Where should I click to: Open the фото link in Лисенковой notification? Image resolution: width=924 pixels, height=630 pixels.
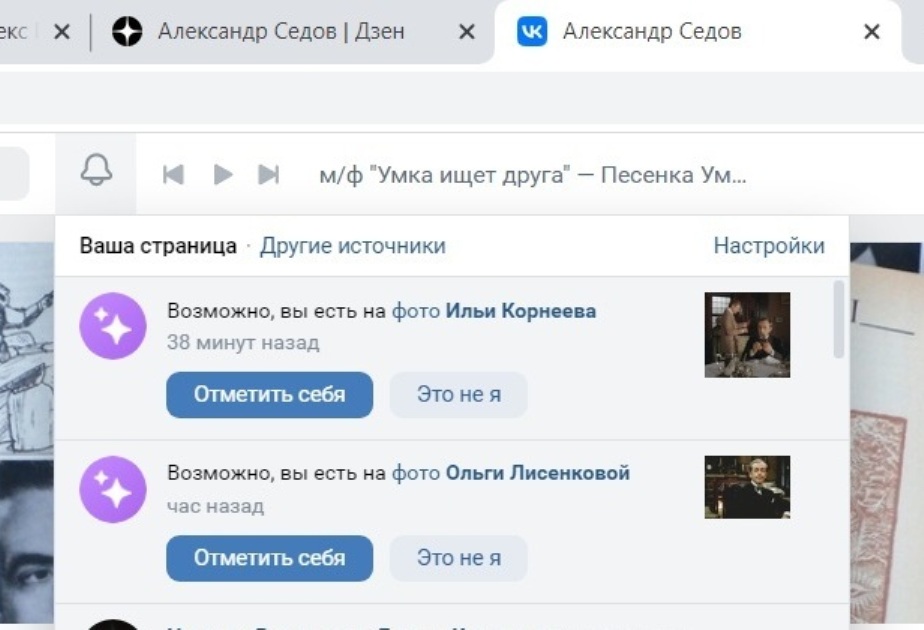tap(415, 473)
